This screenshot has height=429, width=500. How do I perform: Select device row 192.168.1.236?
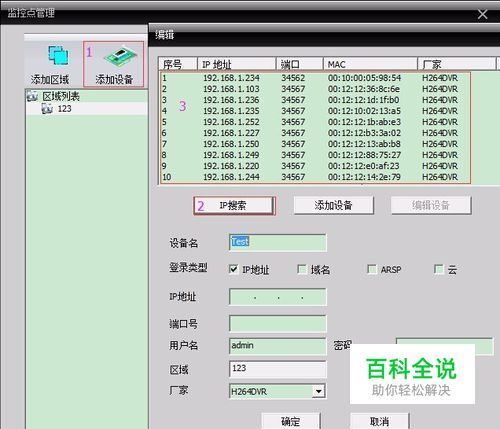[x=315, y=100]
